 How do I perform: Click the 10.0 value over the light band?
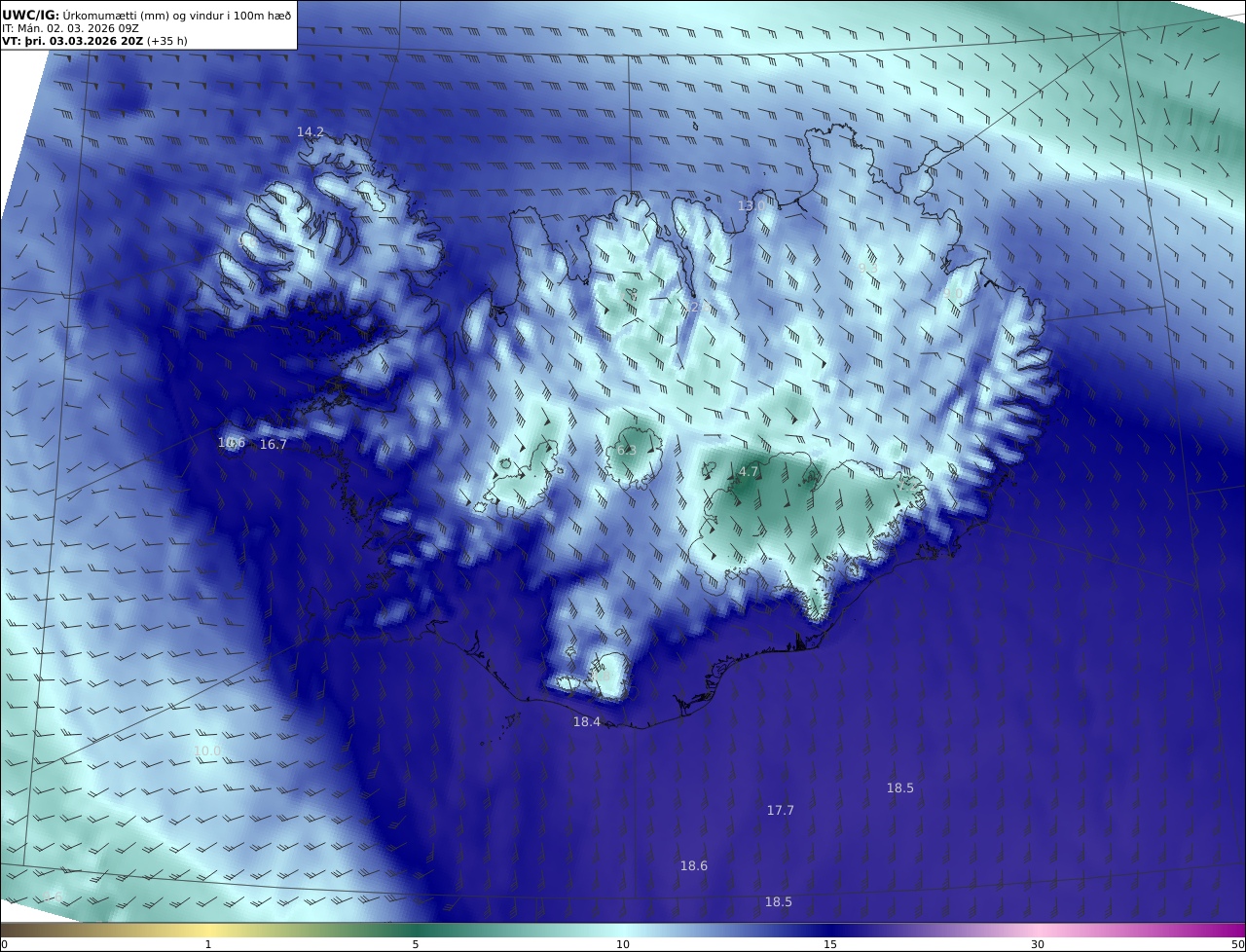tap(207, 751)
